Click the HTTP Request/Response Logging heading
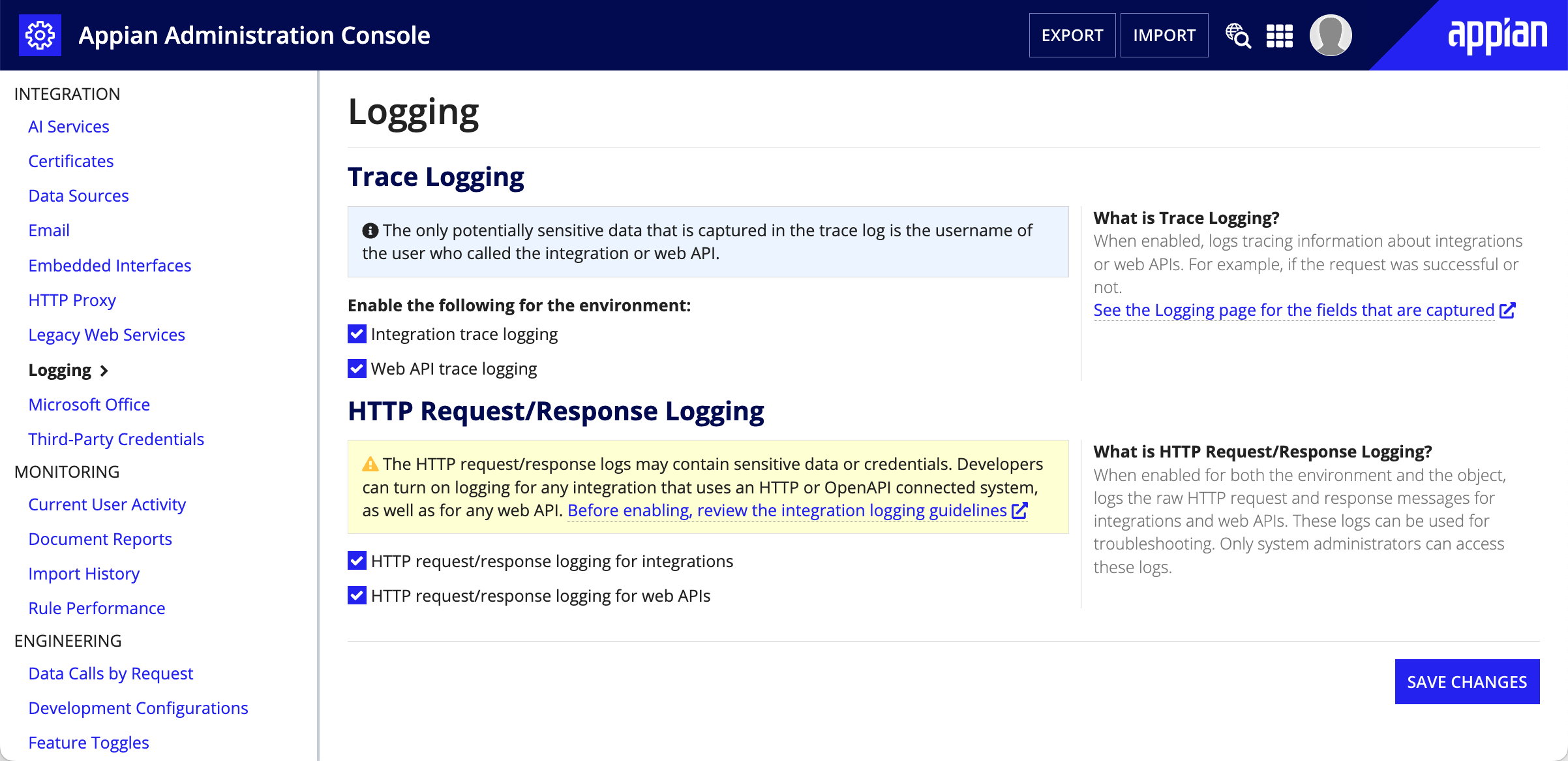 click(556, 411)
